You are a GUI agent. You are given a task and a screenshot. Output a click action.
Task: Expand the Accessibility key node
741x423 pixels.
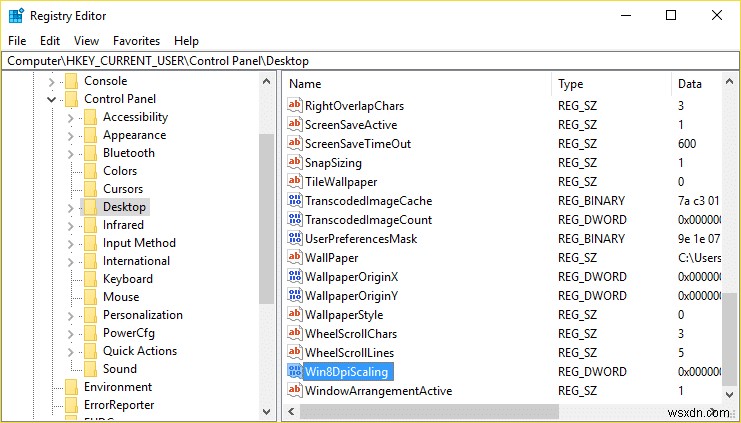pyautogui.click(x=70, y=117)
